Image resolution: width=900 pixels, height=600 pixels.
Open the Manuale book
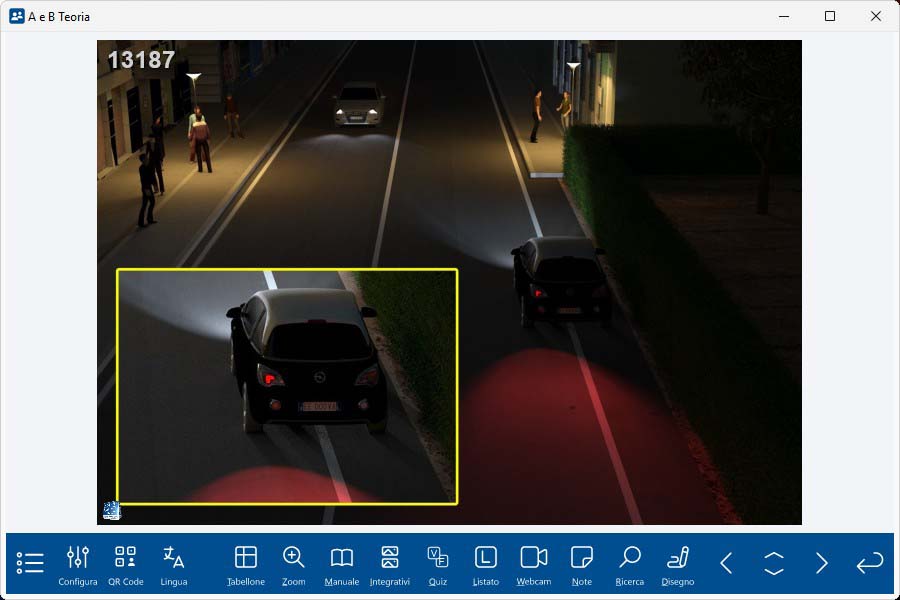point(342,564)
